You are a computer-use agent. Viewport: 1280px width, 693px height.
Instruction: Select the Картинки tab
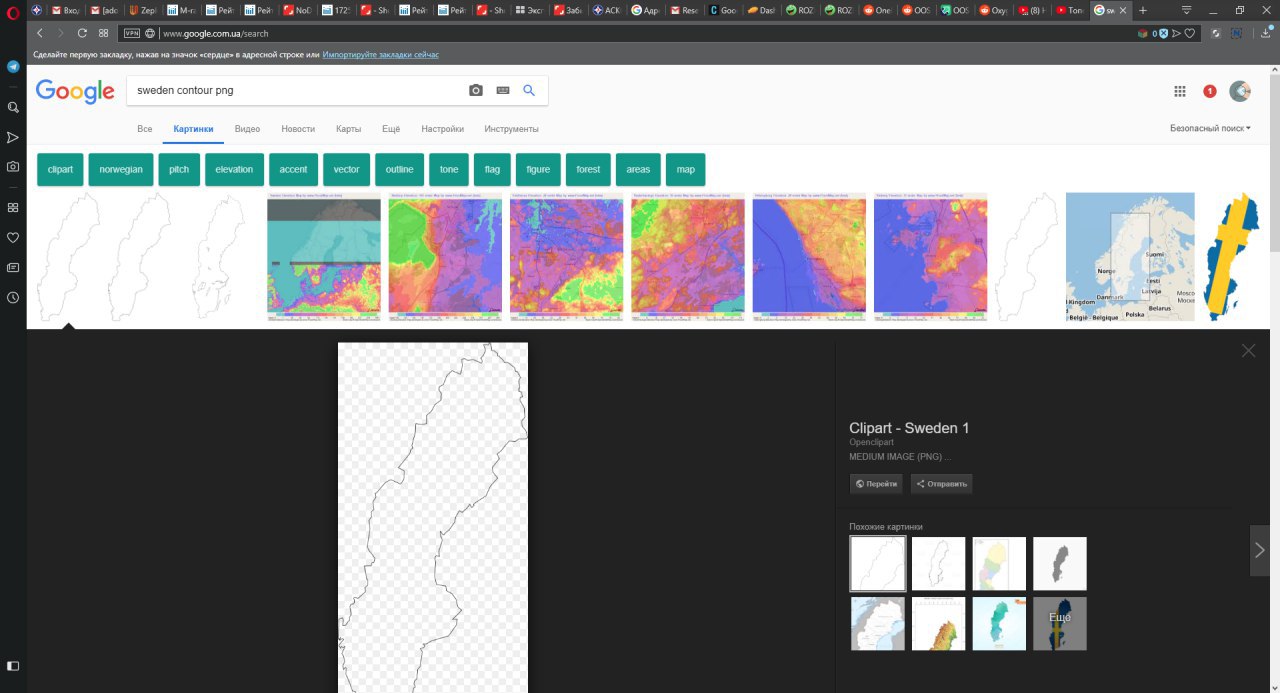click(x=193, y=129)
